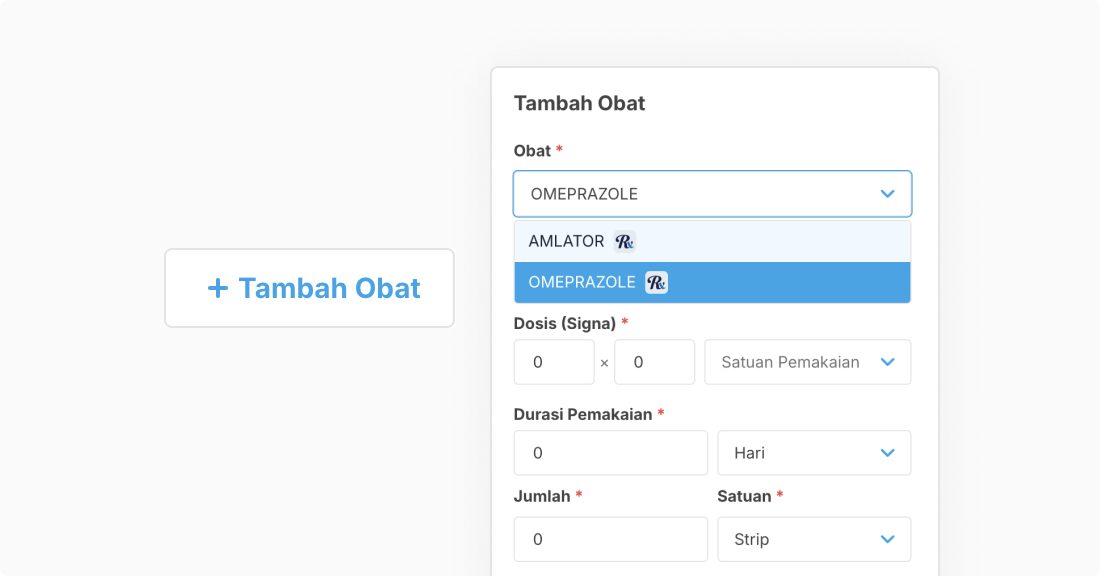Click the Rx icon beside OMEPRAZOLE option
This screenshot has height=576, width=1100.
click(x=655, y=282)
